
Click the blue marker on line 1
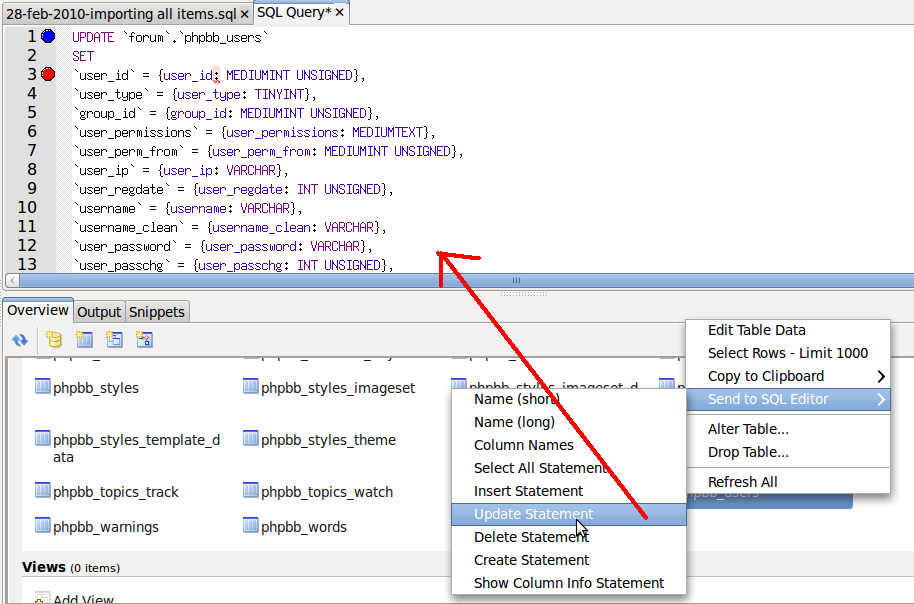click(48, 36)
